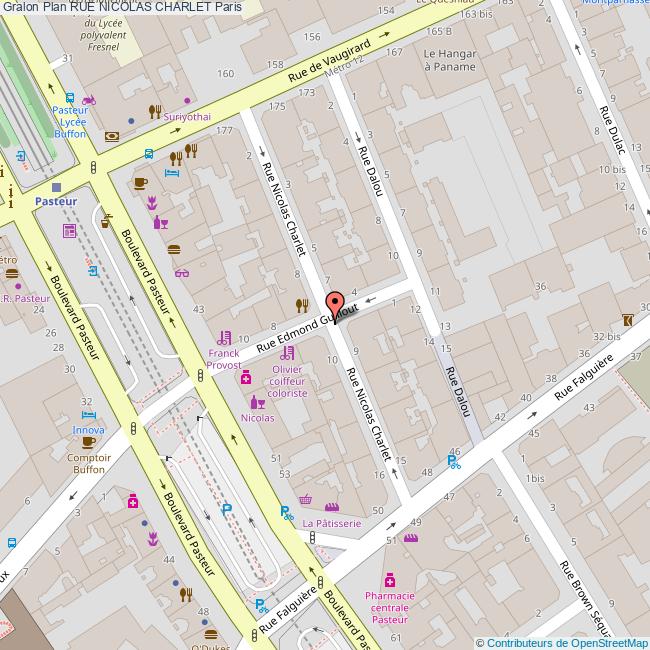Screen dimensions: 650x650
Task: Select the Suriyothai restaurant icon
Action: coord(154,111)
